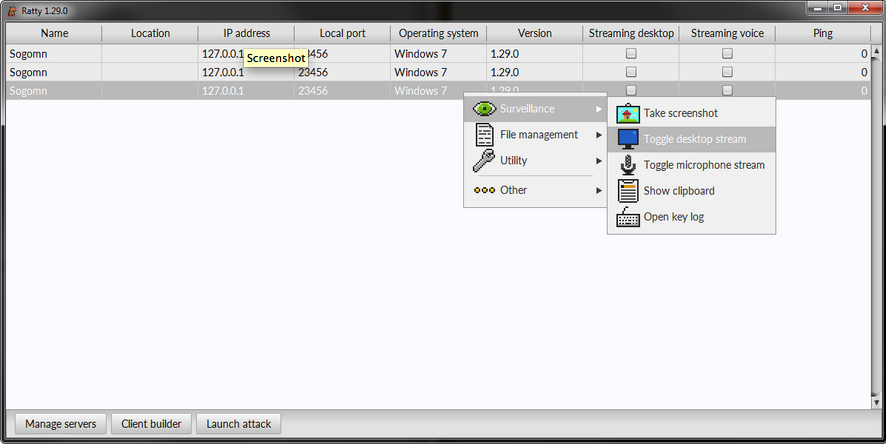Expand the Utility submenu arrow
Screen dimensions: 886x444
pos(598,161)
